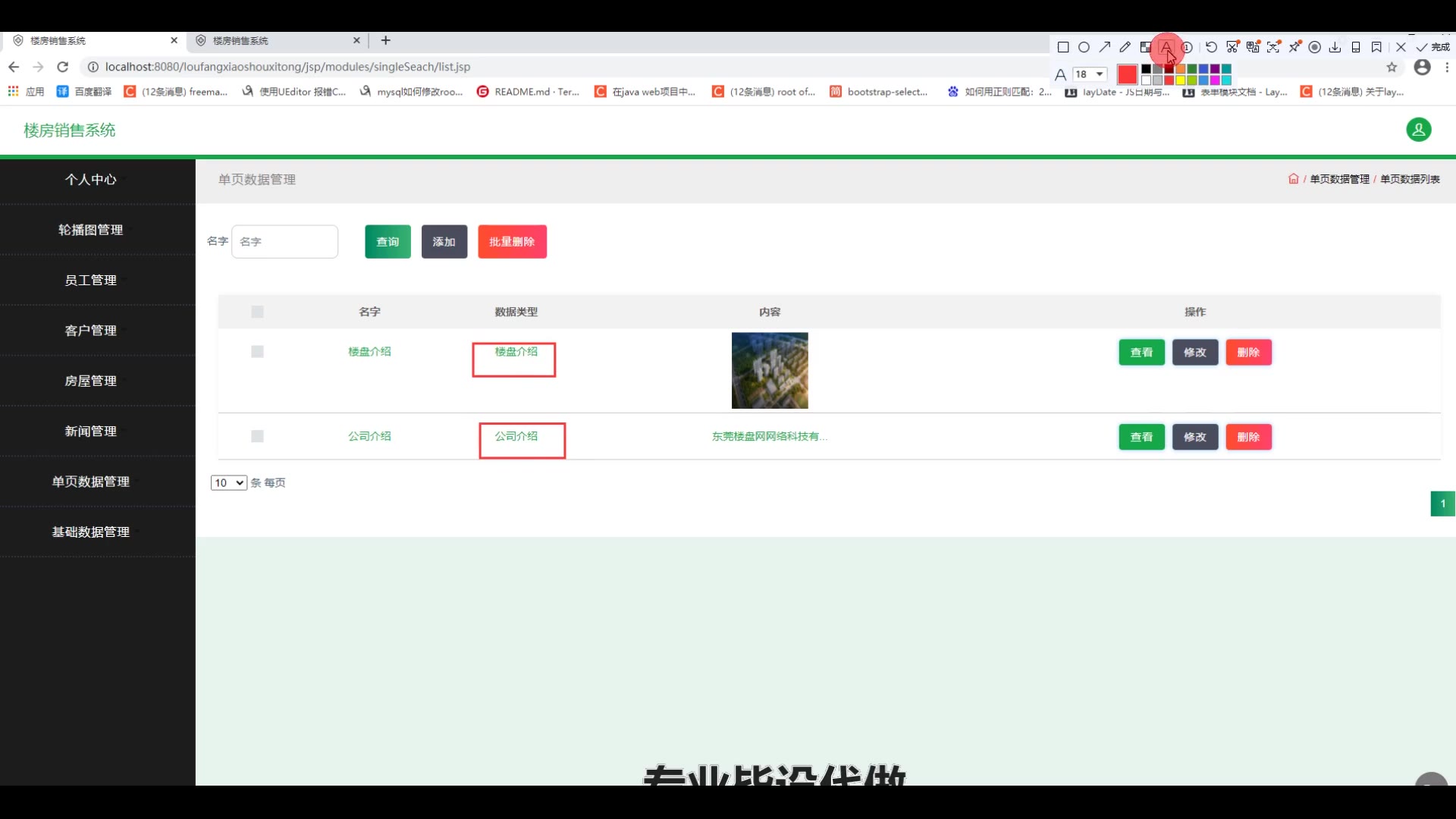Open the green user avatar icon
1456x819 pixels.
pos(1418,130)
